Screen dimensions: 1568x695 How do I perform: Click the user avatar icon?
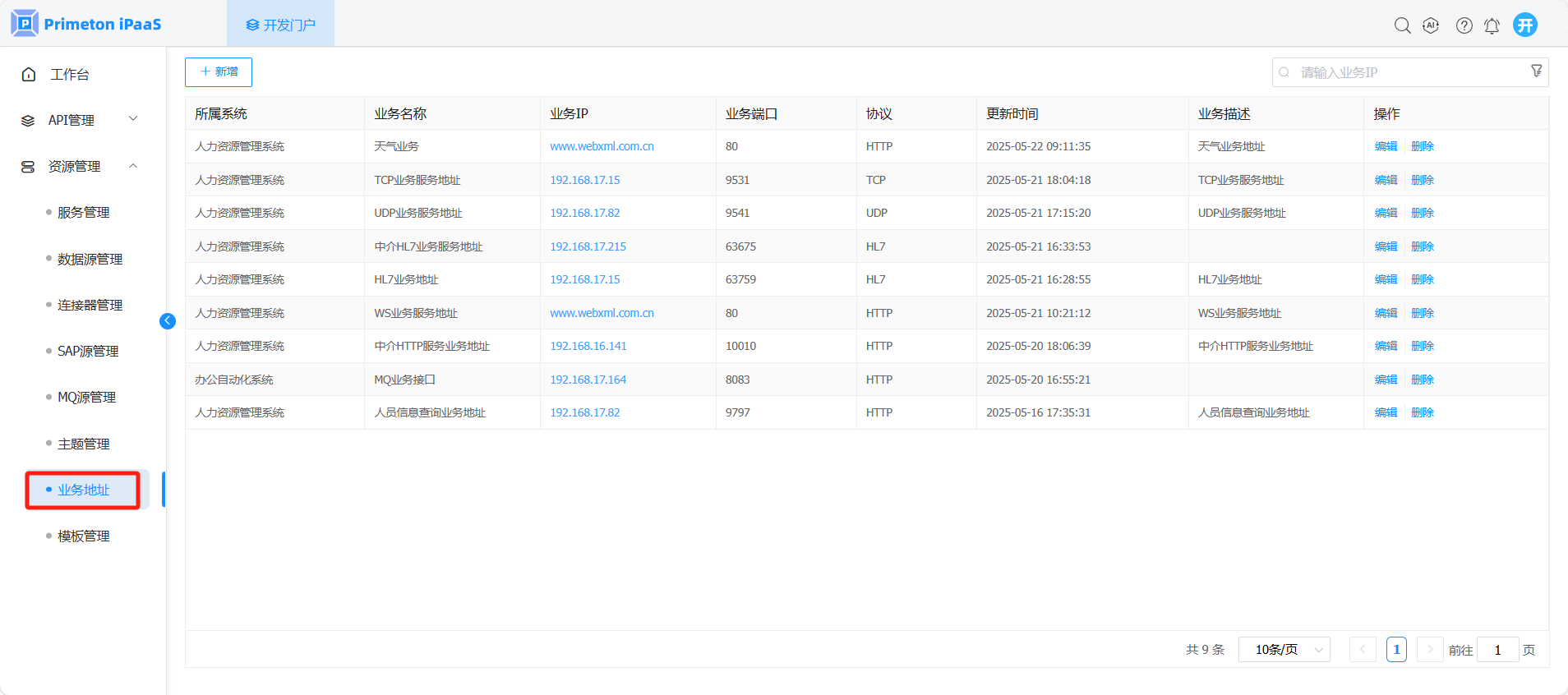coord(1525,25)
